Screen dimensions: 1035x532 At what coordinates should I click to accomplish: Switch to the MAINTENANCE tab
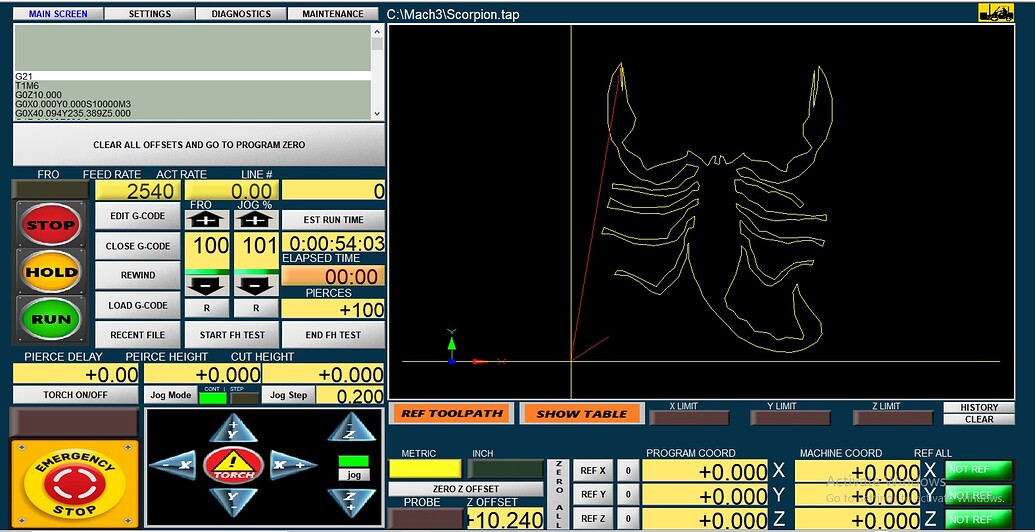click(x=333, y=14)
